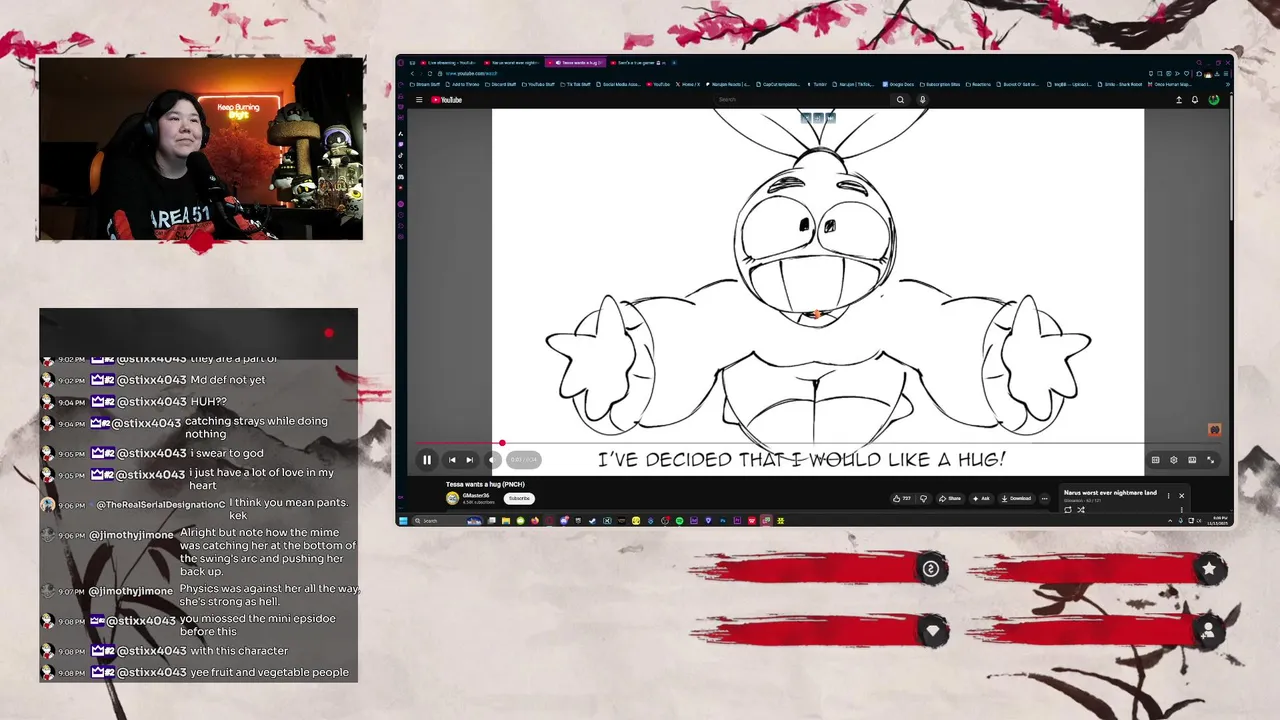This screenshot has height=720, width=1280.
Task: Open a new browser tab plus button
Action: click(675, 63)
